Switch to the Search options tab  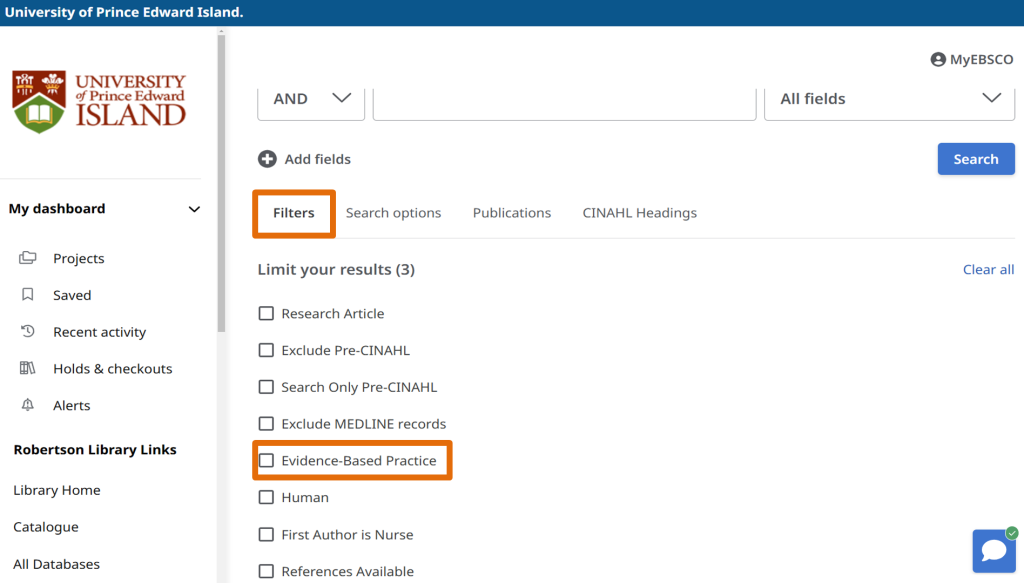(393, 213)
